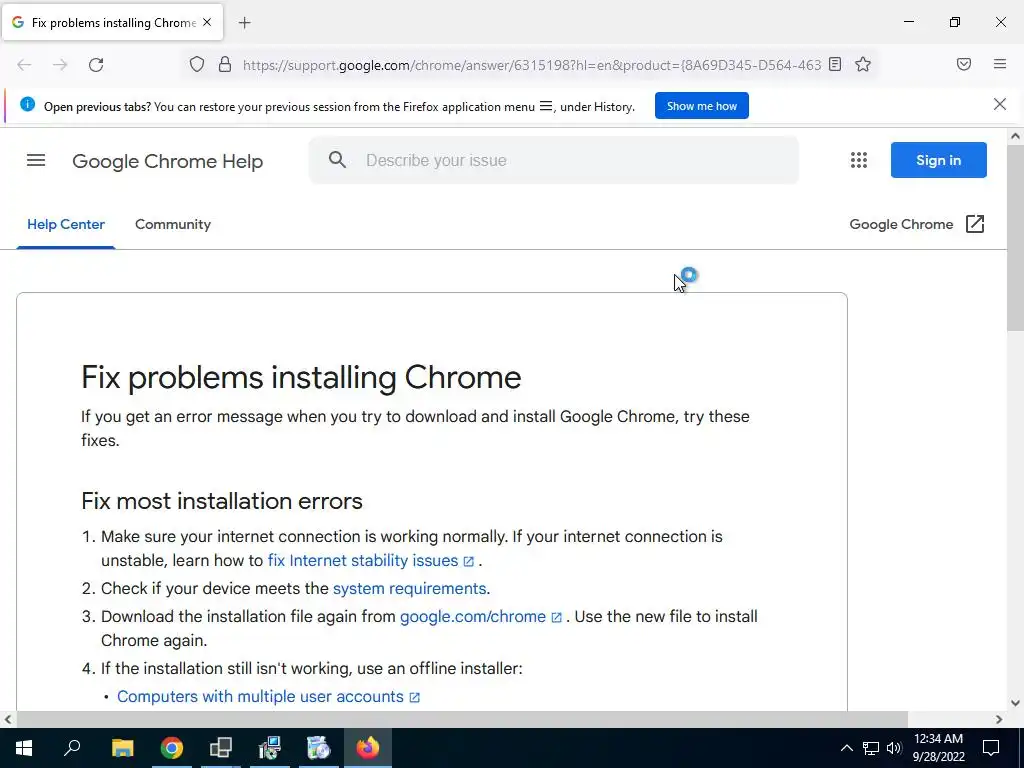
Task: Click the browser forward arrow
Action: pyautogui.click(x=60, y=65)
